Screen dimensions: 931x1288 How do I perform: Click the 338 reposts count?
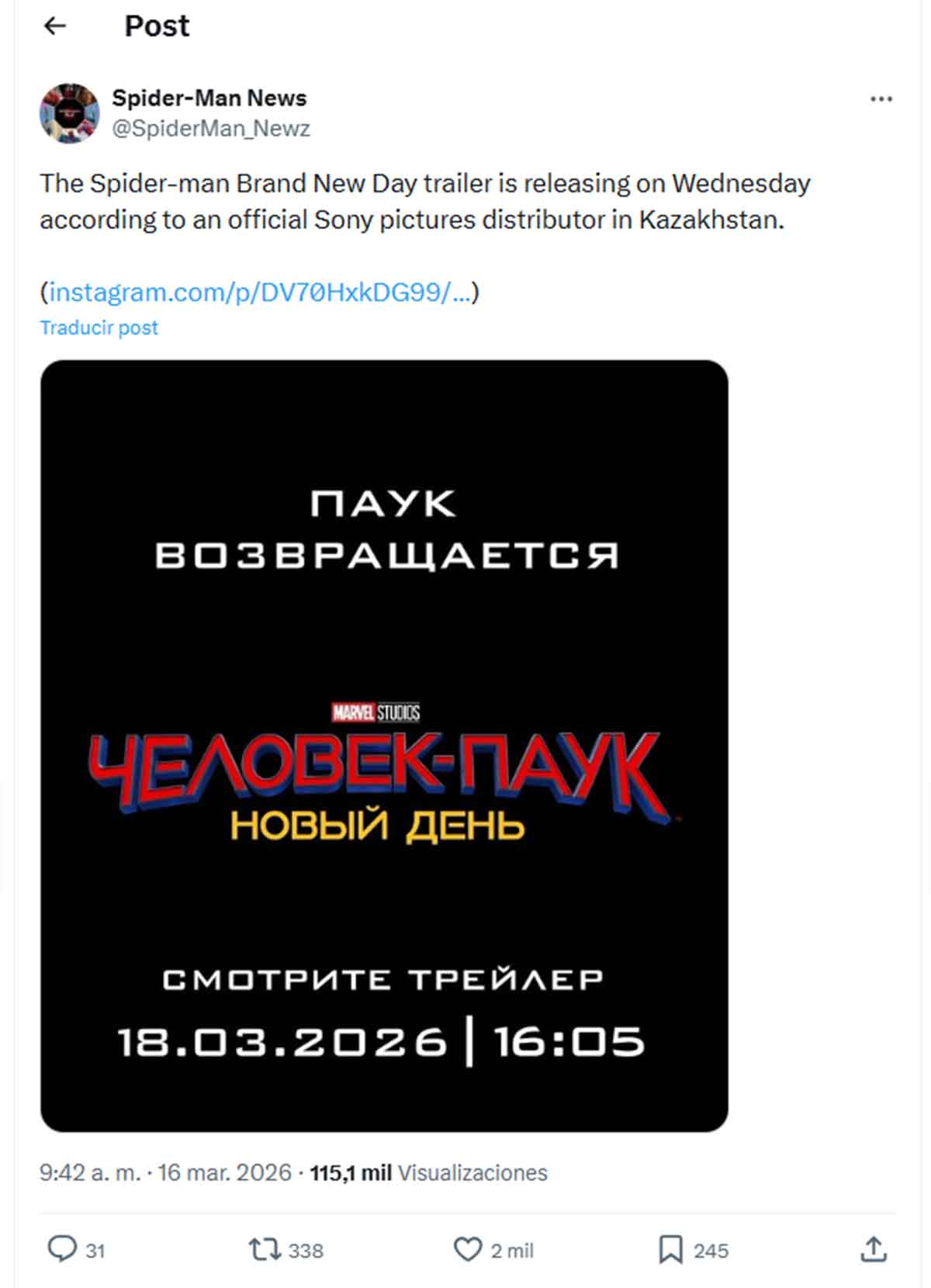tap(304, 1251)
